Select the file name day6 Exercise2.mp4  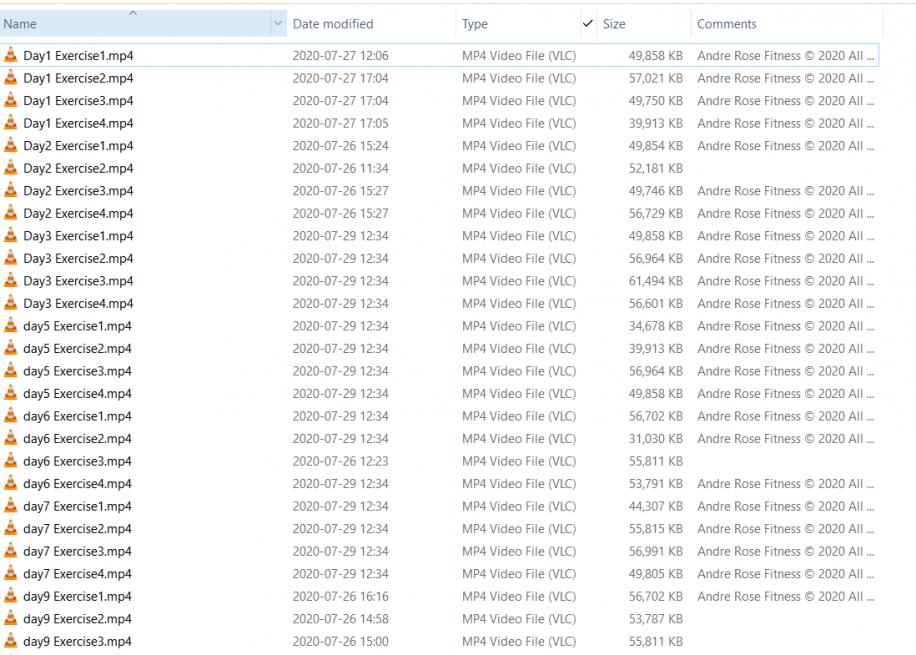click(x=78, y=439)
